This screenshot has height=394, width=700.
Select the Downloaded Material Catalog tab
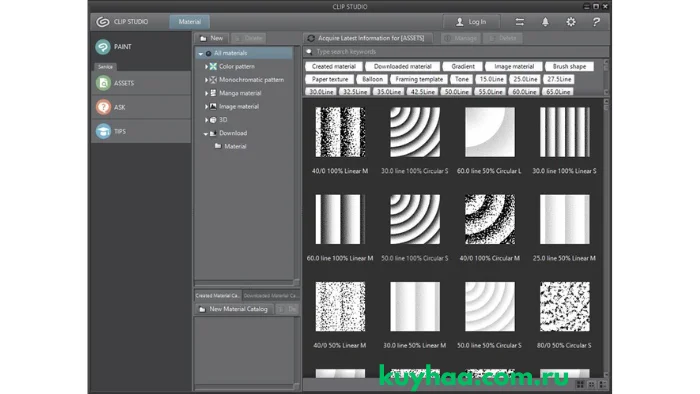pos(270,295)
